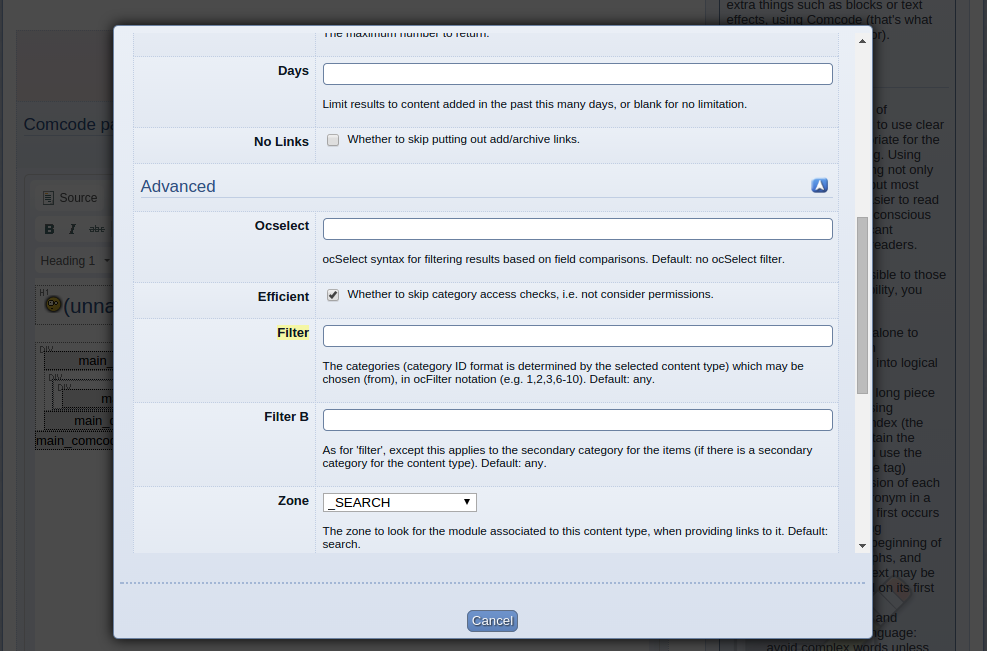This screenshot has height=651, width=987.
Task: Click into the Days input field
Action: click(577, 74)
